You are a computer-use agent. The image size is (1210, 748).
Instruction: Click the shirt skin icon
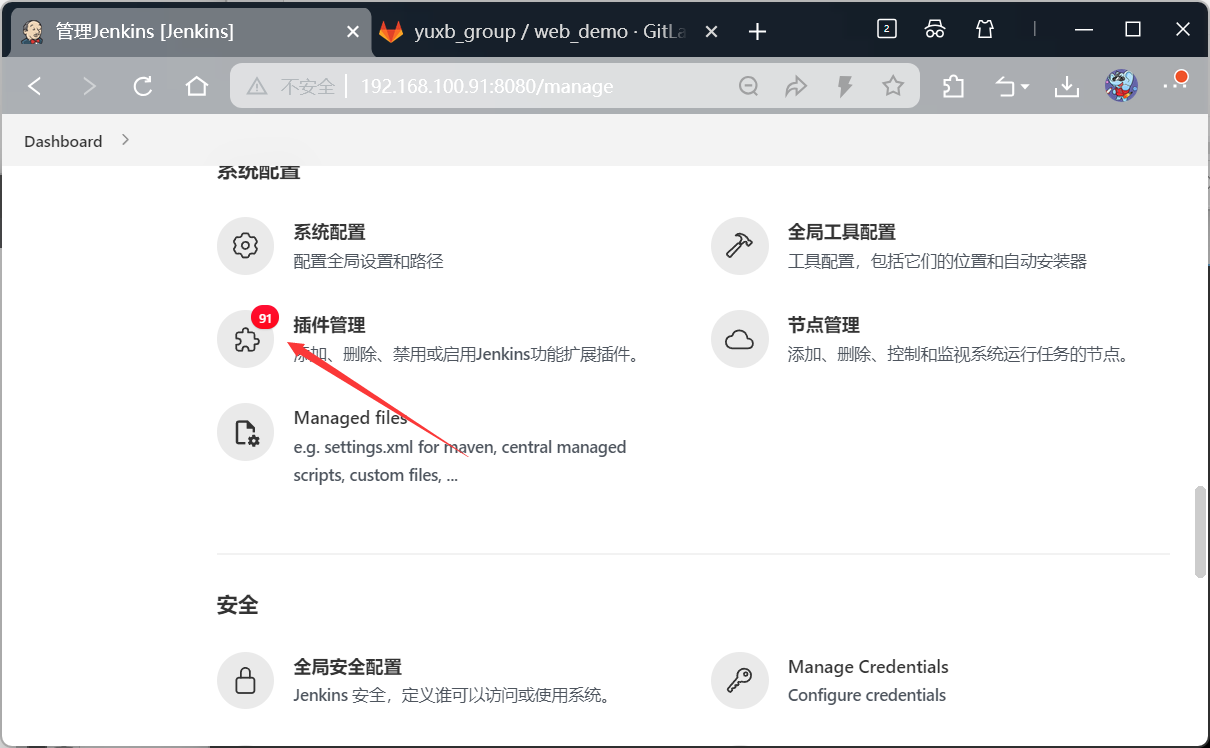pos(985,29)
